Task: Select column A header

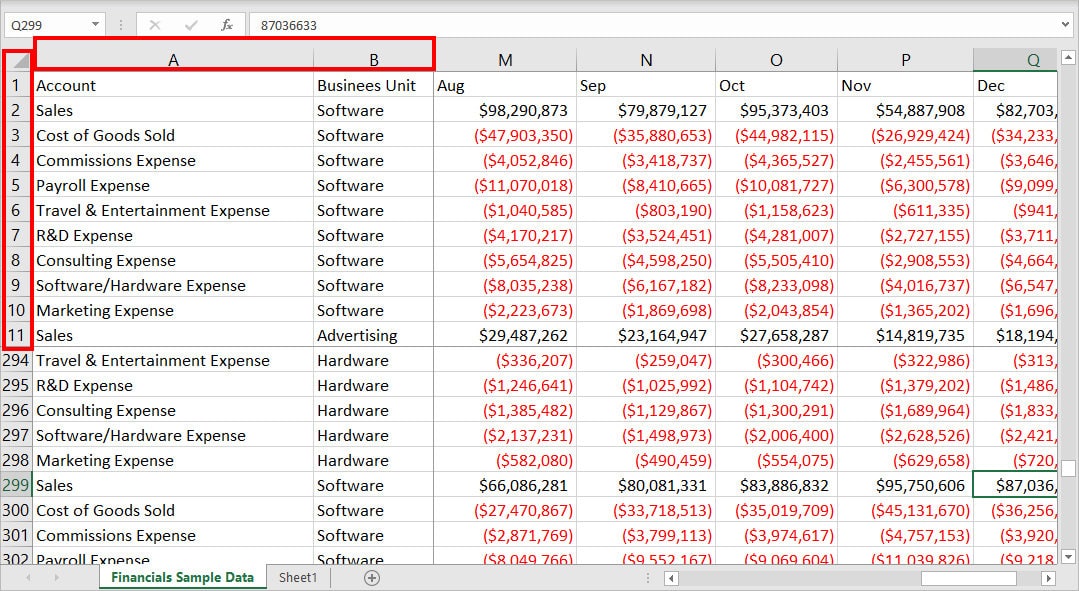Action: pyautogui.click(x=173, y=59)
